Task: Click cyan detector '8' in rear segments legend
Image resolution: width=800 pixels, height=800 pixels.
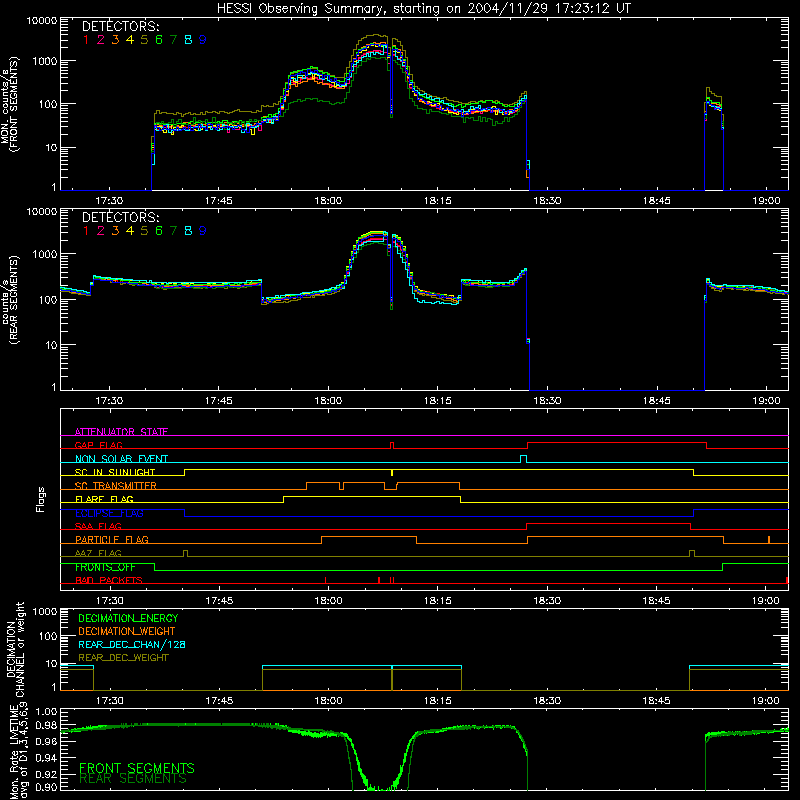Action: (188, 231)
